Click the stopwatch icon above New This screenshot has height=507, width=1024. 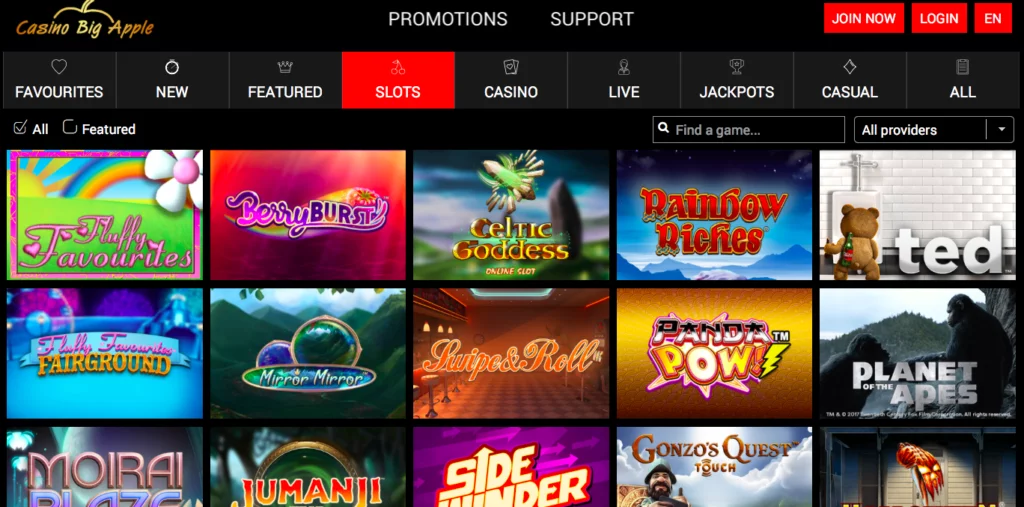172,67
